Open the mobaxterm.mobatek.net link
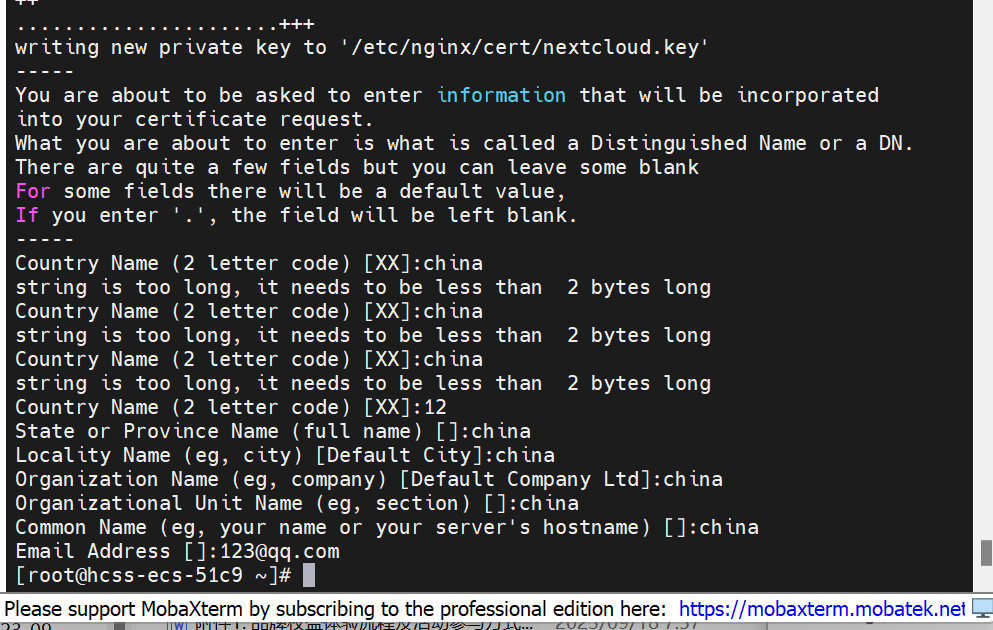 point(821,609)
